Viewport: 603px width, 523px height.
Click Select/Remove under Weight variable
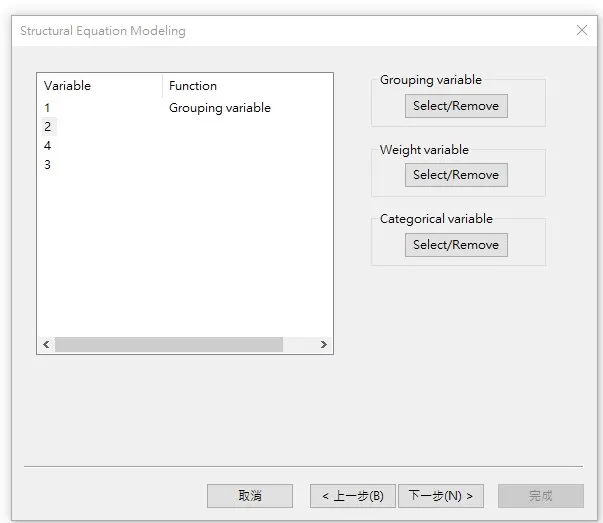pos(456,175)
